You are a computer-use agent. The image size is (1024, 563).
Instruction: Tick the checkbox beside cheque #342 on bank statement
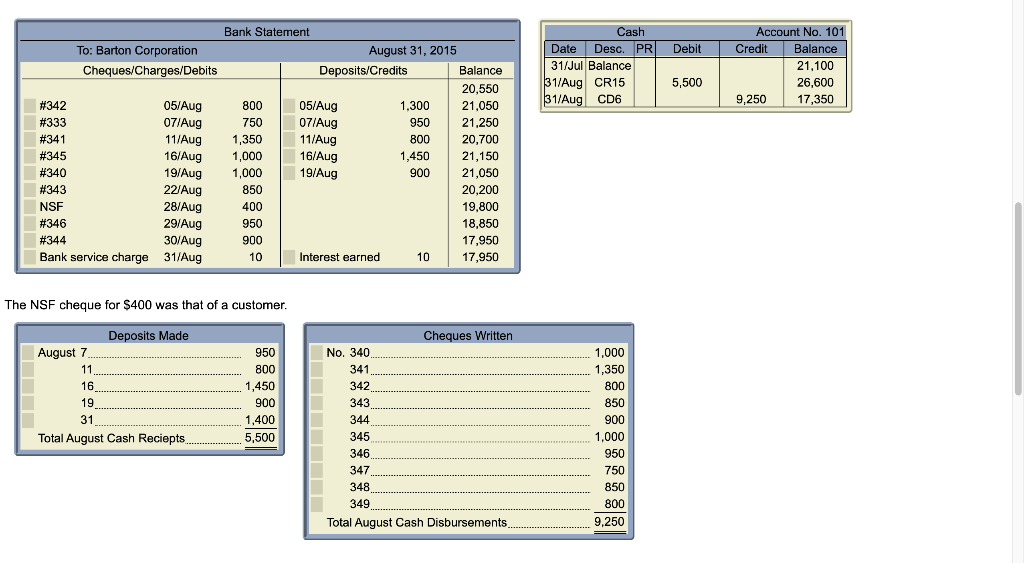[x=29, y=106]
